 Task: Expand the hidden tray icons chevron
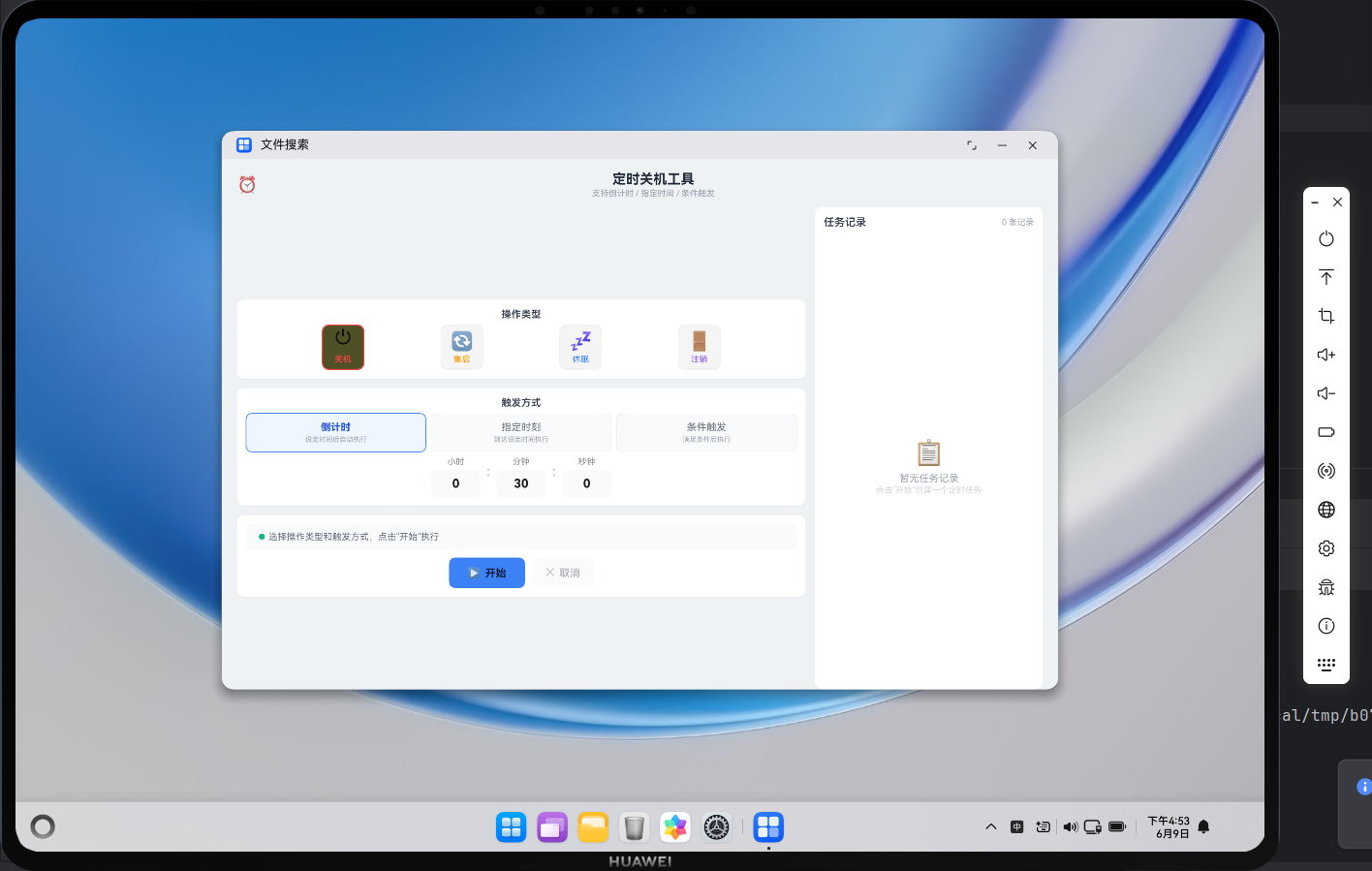(991, 826)
